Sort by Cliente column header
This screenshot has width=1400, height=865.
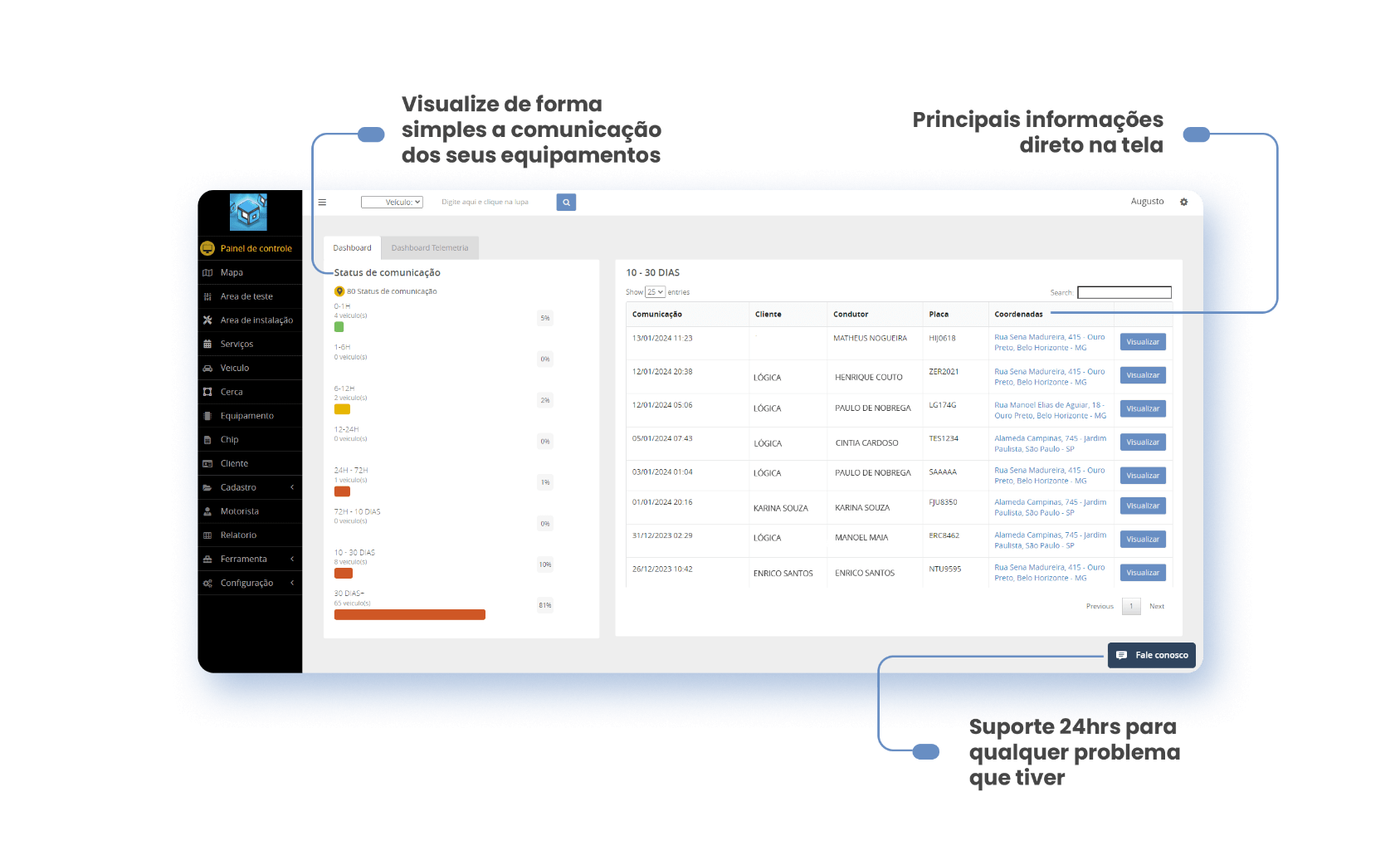[x=788, y=315]
